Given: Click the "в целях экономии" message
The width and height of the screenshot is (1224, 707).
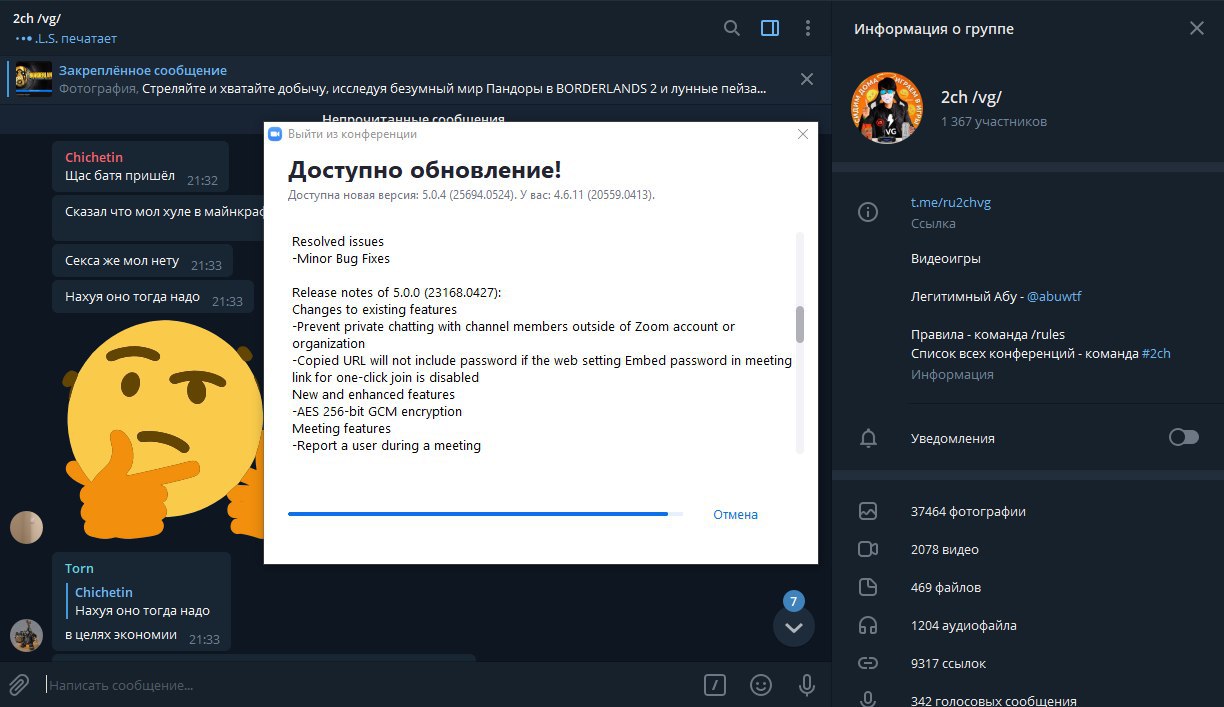Looking at the screenshot, I should (x=121, y=634).
